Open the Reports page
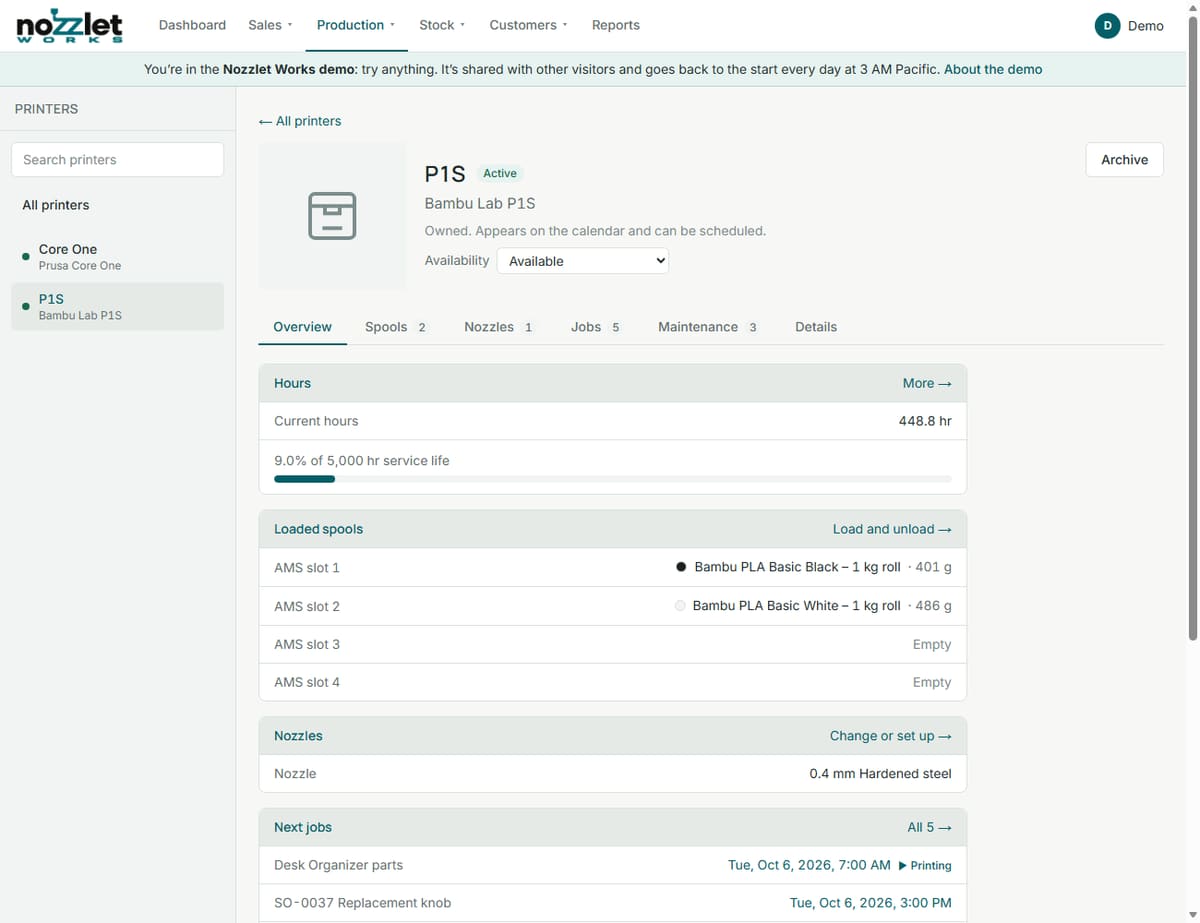Screen dimensions: 1200x923 (616, 25)
